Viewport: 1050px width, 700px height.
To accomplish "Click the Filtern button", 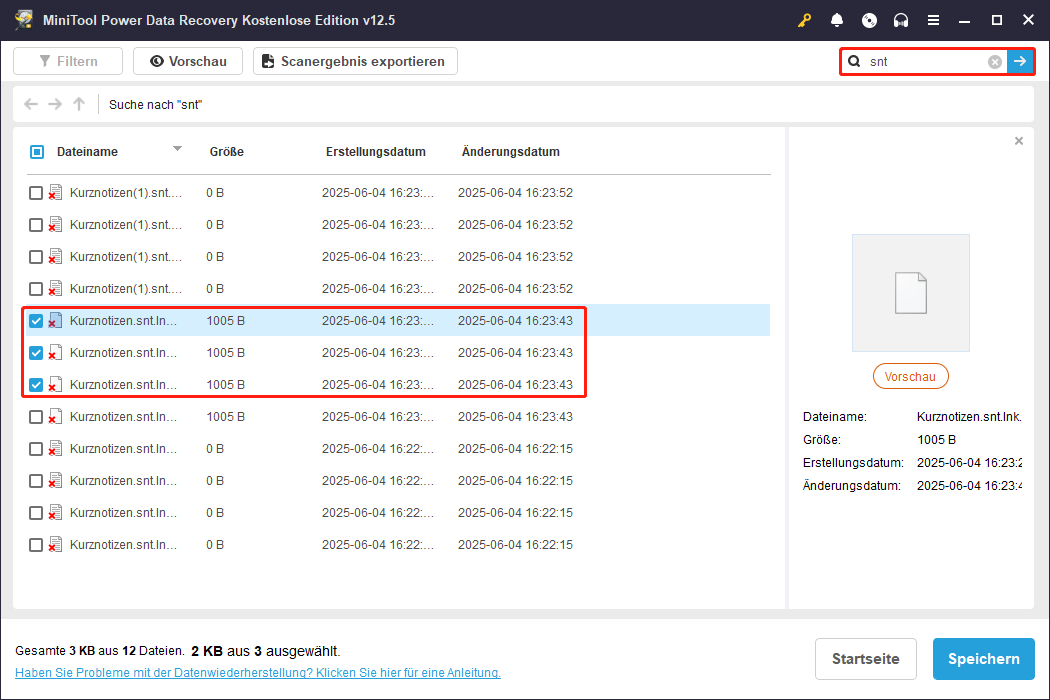I will (x=68, y=61).
